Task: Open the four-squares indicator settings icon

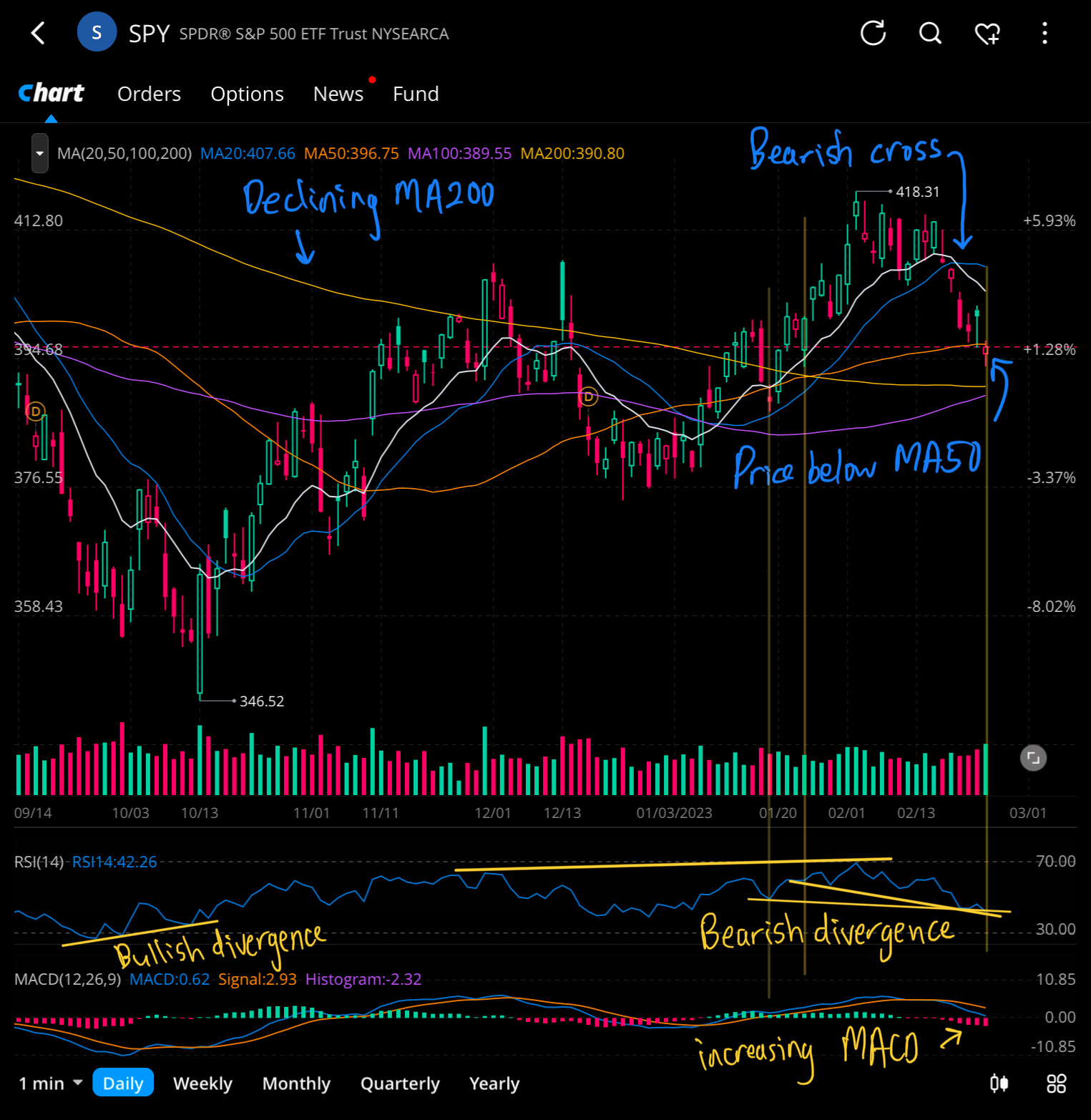Action: pos(1057,1084)
